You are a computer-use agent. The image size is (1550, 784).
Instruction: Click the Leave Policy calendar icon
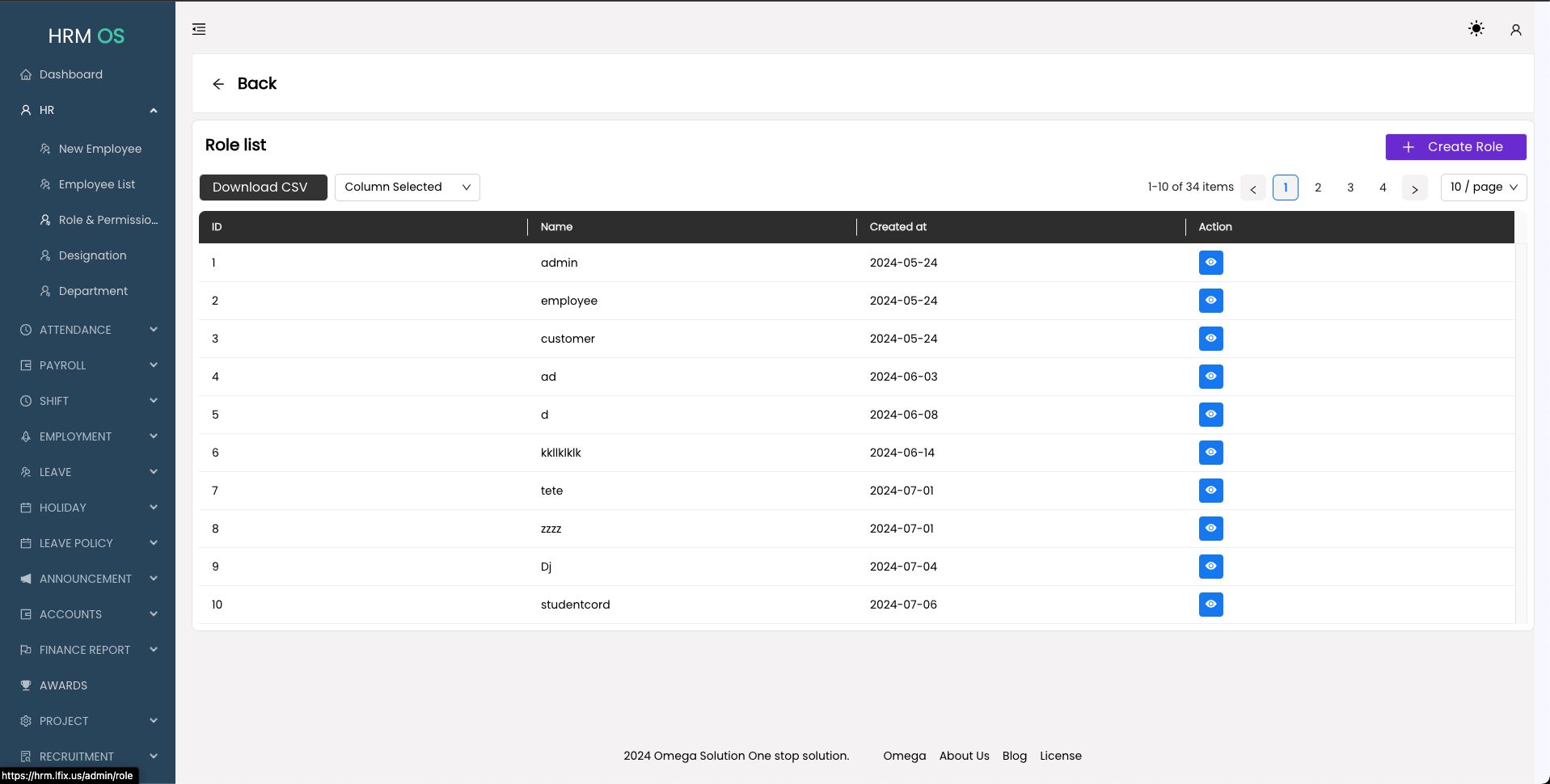(26, 543)
